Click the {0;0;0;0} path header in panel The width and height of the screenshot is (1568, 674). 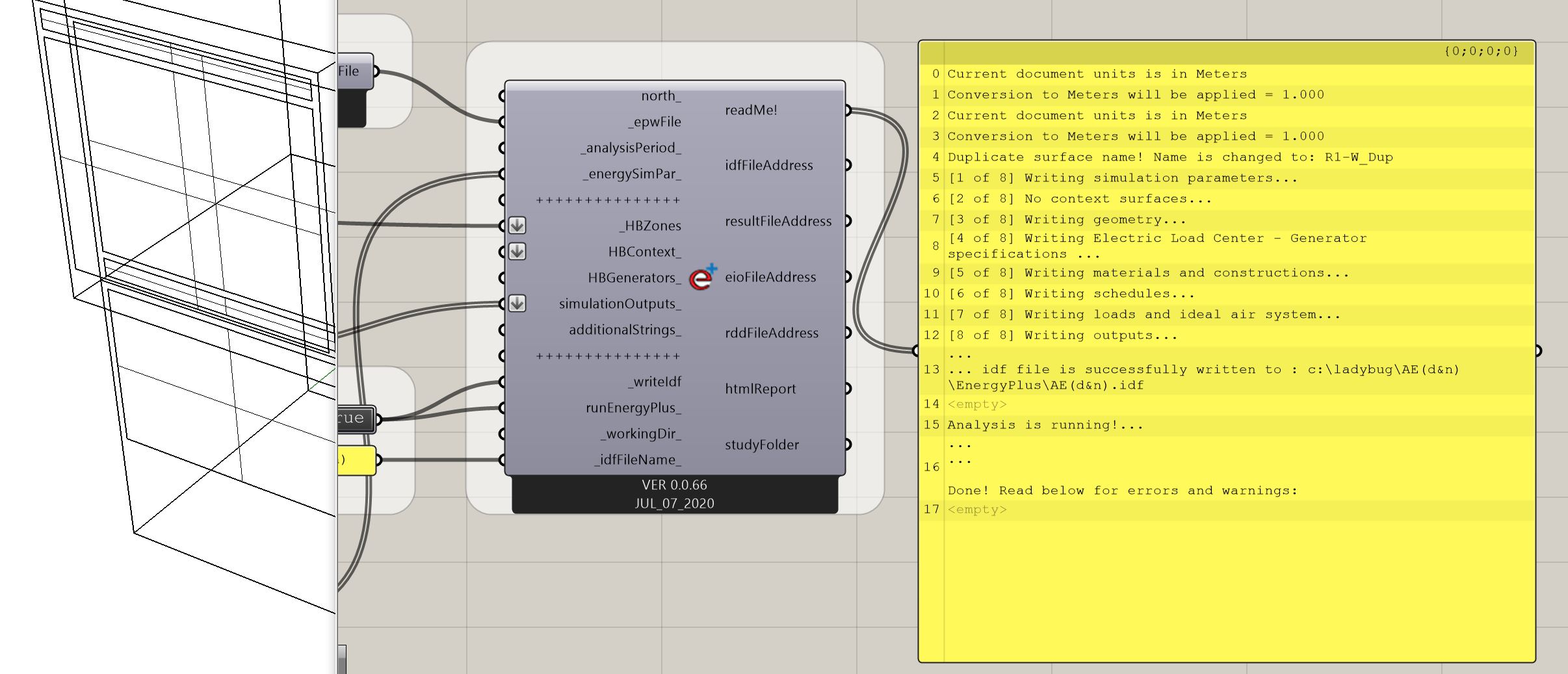[x=1481, y=51]
